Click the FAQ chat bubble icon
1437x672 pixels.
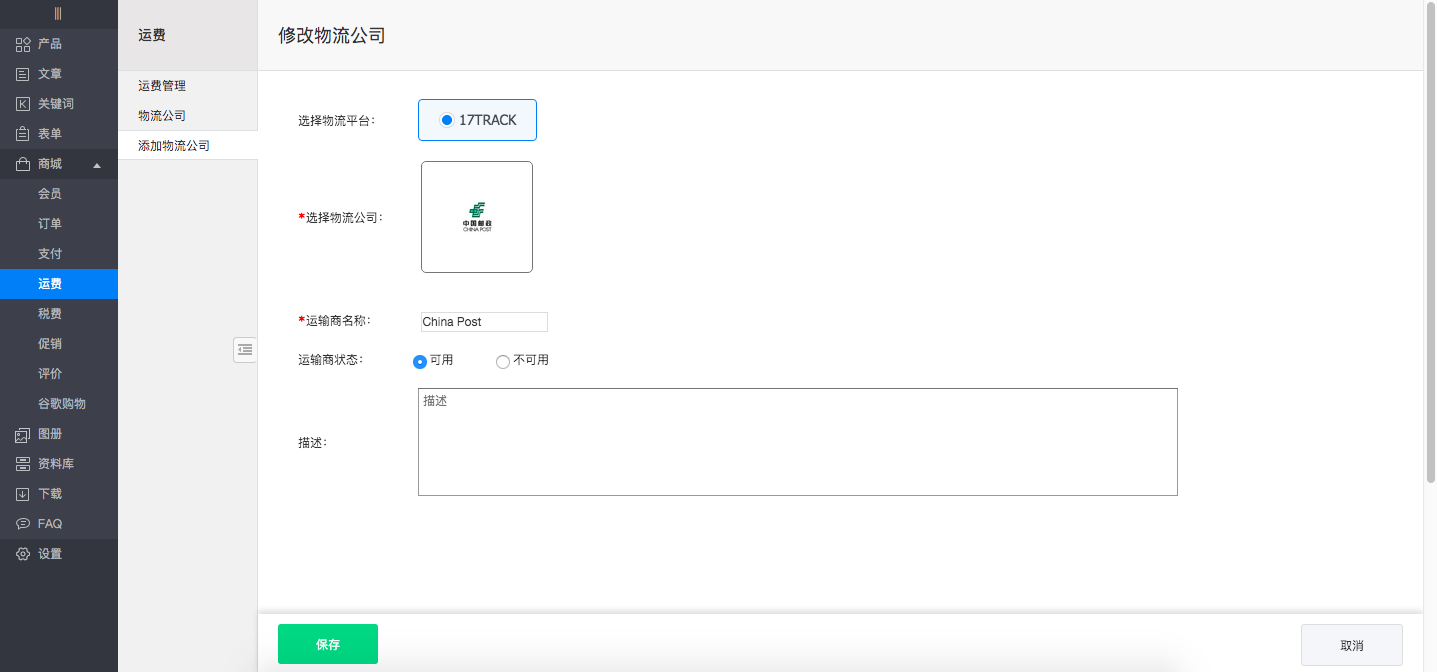pyautogui.click(x=23, y=524)
